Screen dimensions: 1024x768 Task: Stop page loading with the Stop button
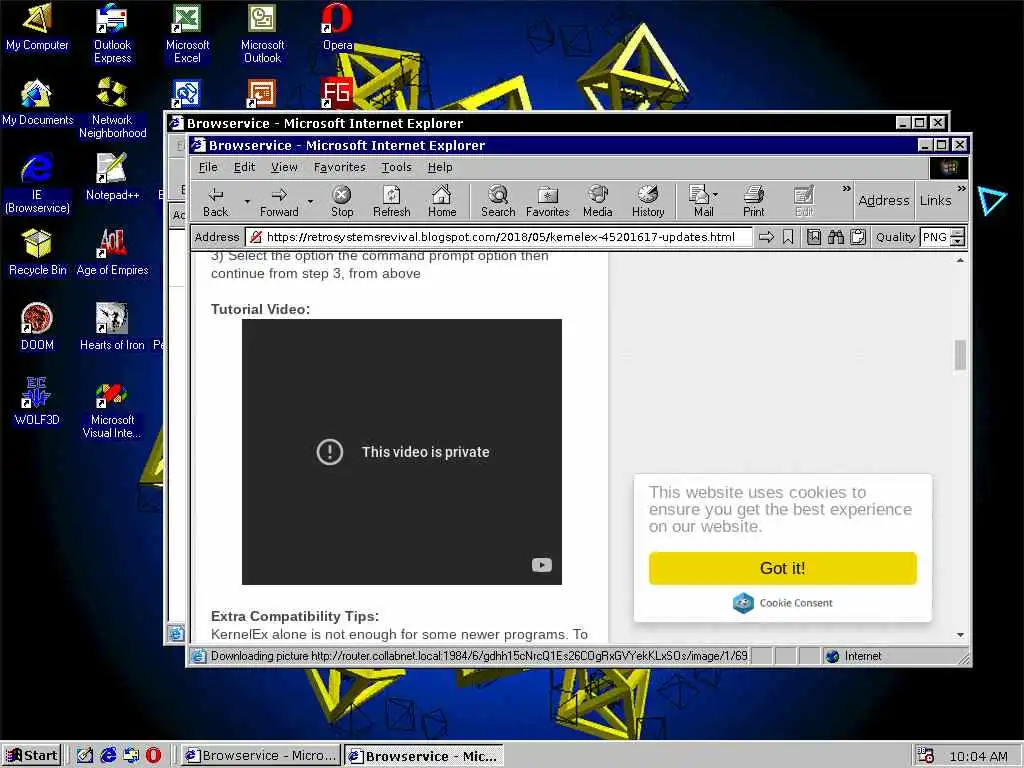(x=342, y=201)
